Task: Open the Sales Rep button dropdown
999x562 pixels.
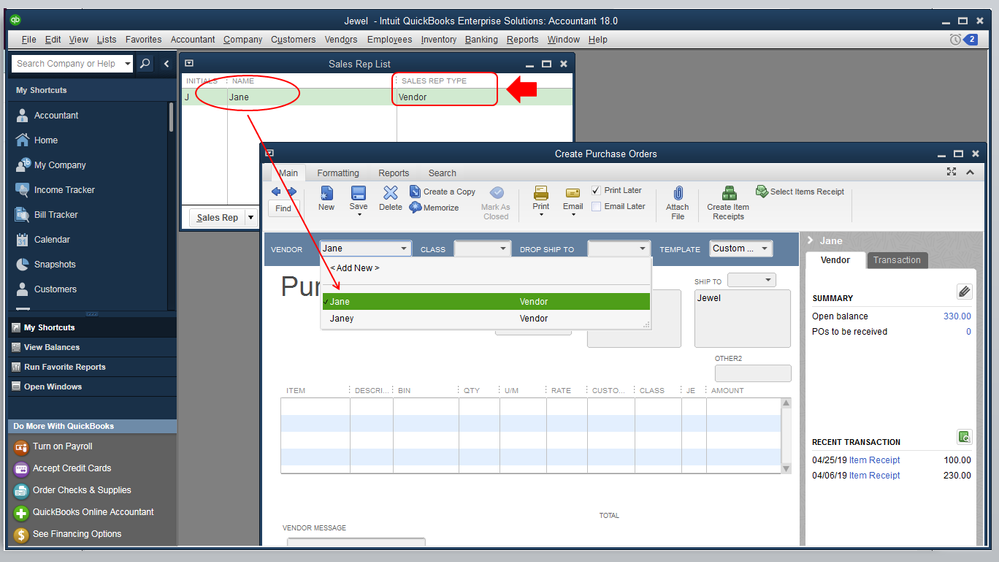Action: point(250,217)
